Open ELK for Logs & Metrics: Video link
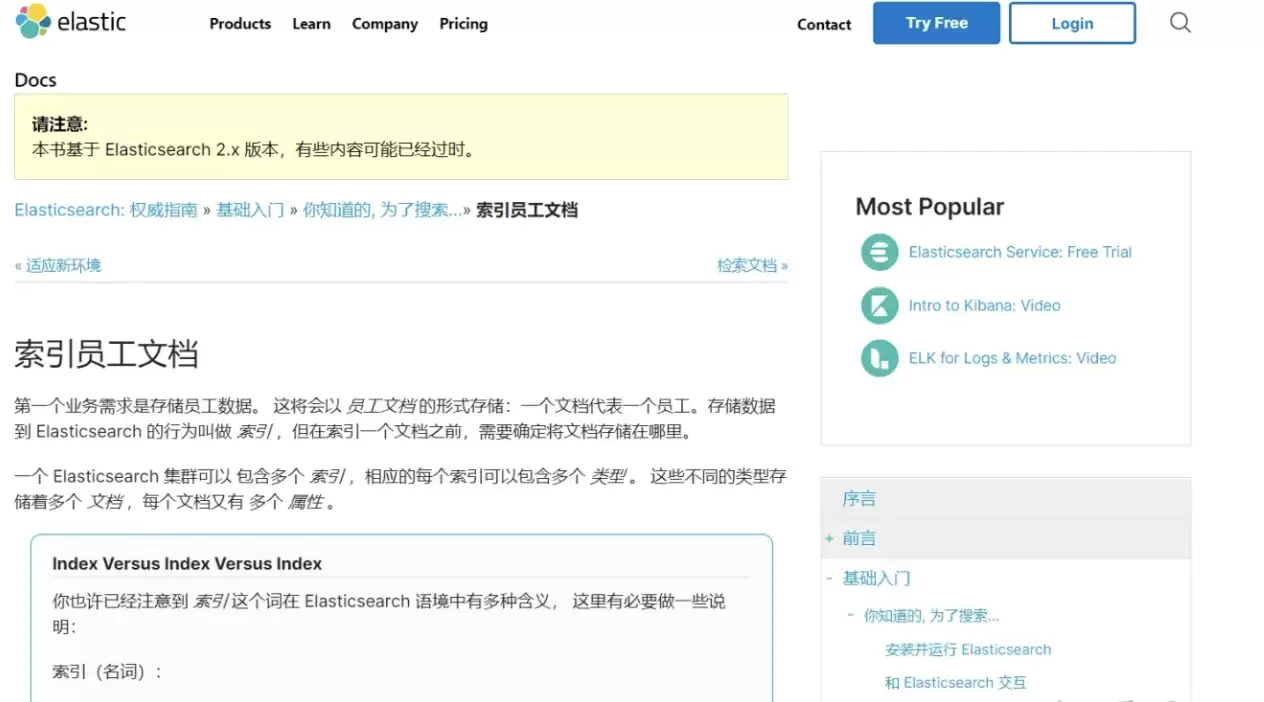The image size is (1264, 702). (x=1012, y=358)
